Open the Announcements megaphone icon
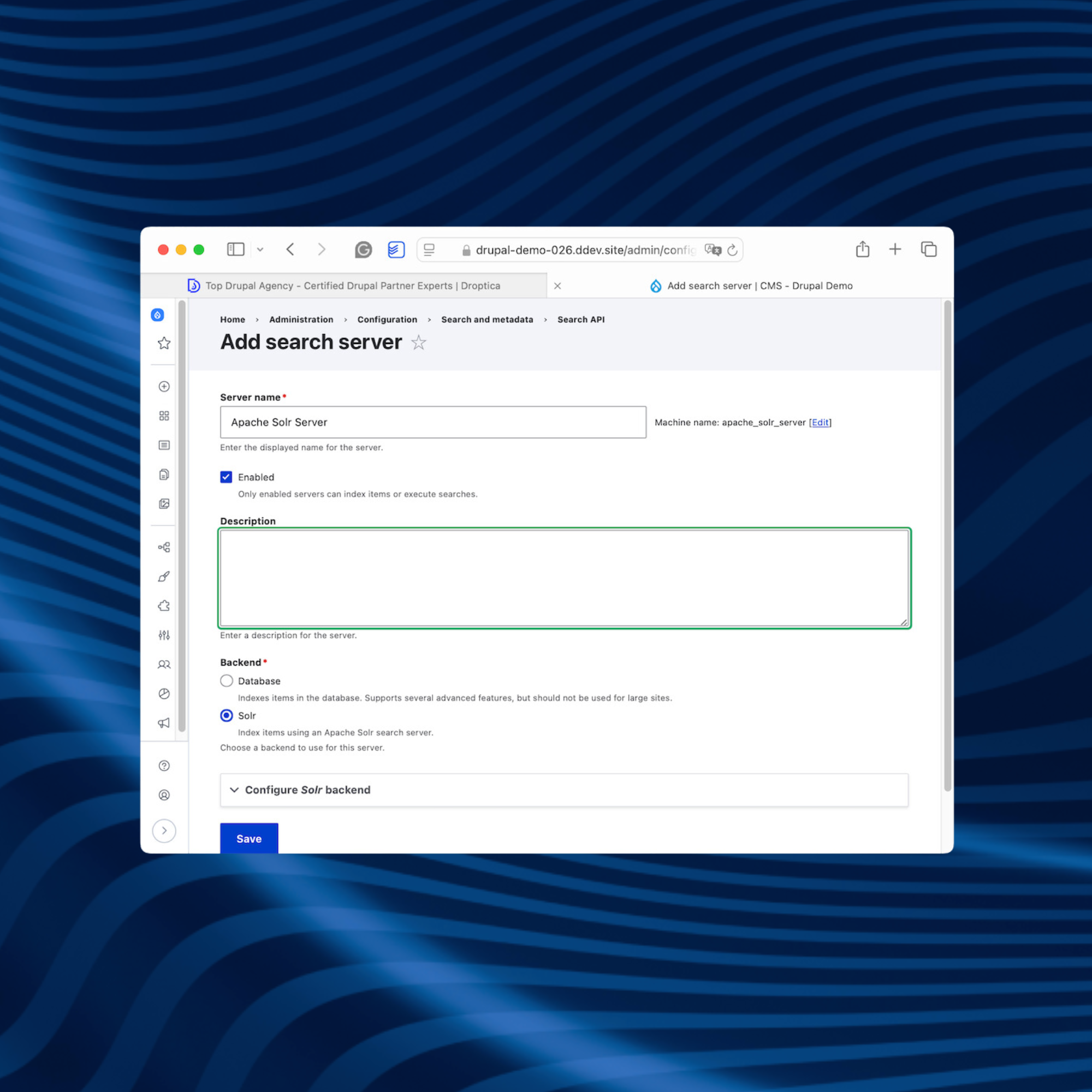This screenshot has width=1092, height=1092. click(x=163, y=723)
